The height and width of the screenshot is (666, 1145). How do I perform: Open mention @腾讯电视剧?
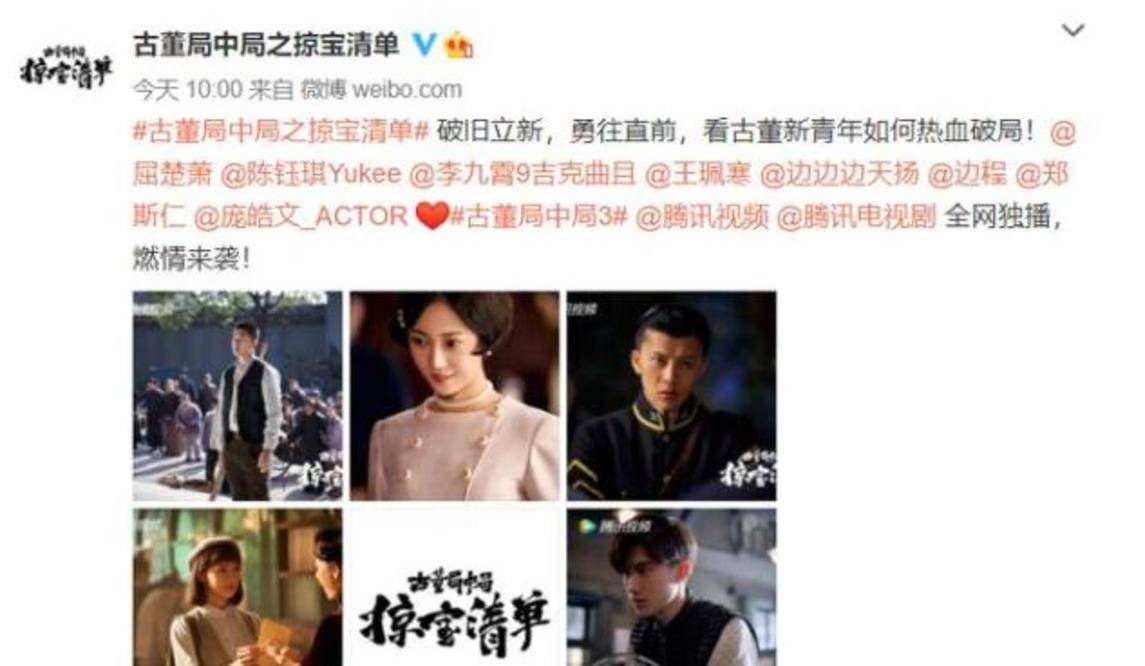(x=856, y=216)
